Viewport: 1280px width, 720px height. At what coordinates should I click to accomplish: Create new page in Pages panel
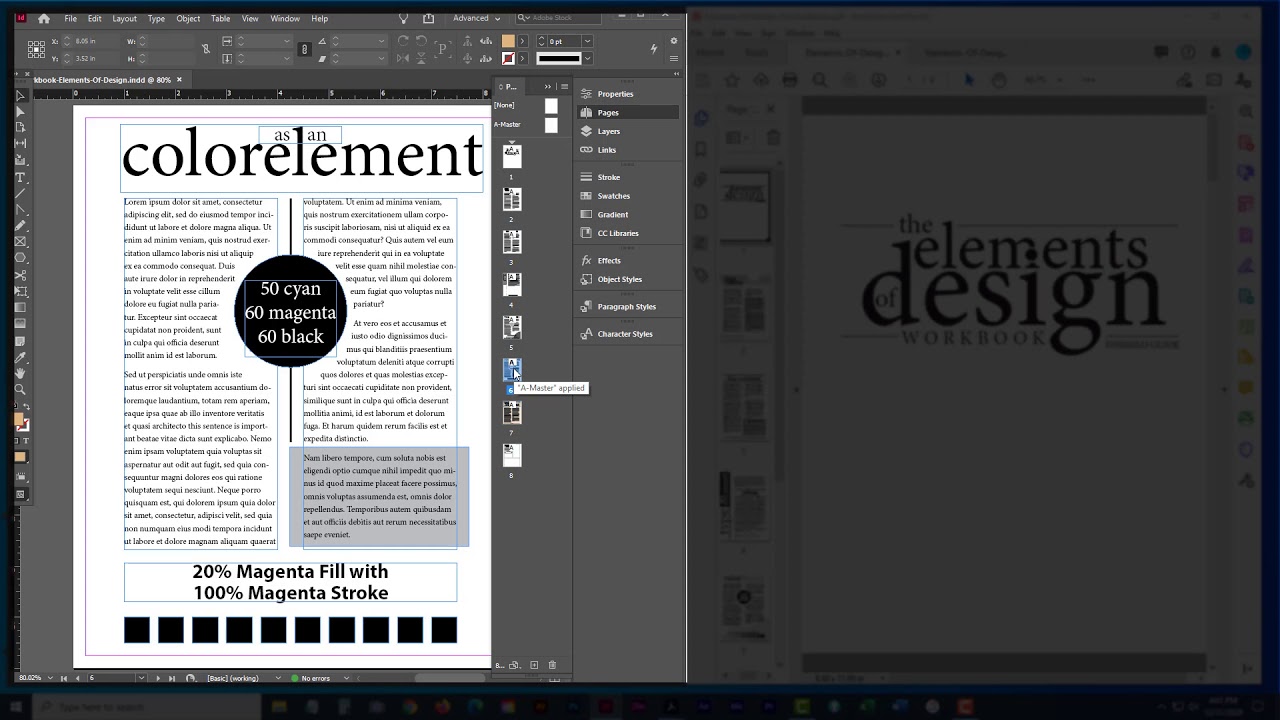534,665
